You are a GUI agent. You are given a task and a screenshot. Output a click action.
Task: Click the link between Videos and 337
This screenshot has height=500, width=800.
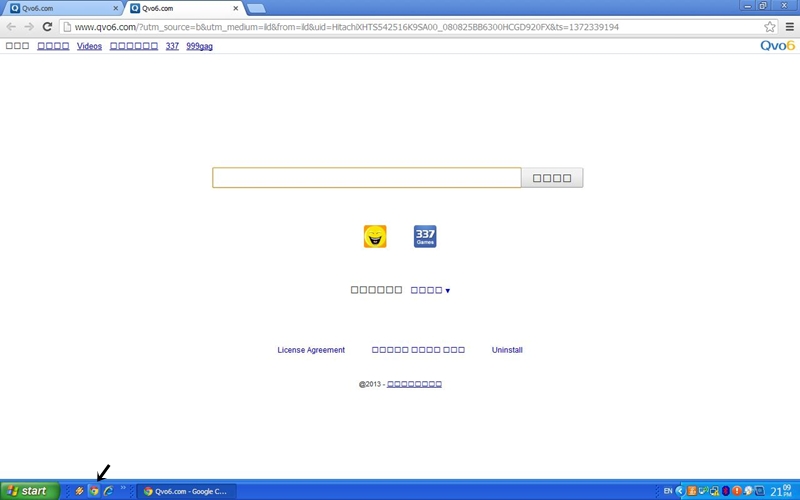coord(134,46)
